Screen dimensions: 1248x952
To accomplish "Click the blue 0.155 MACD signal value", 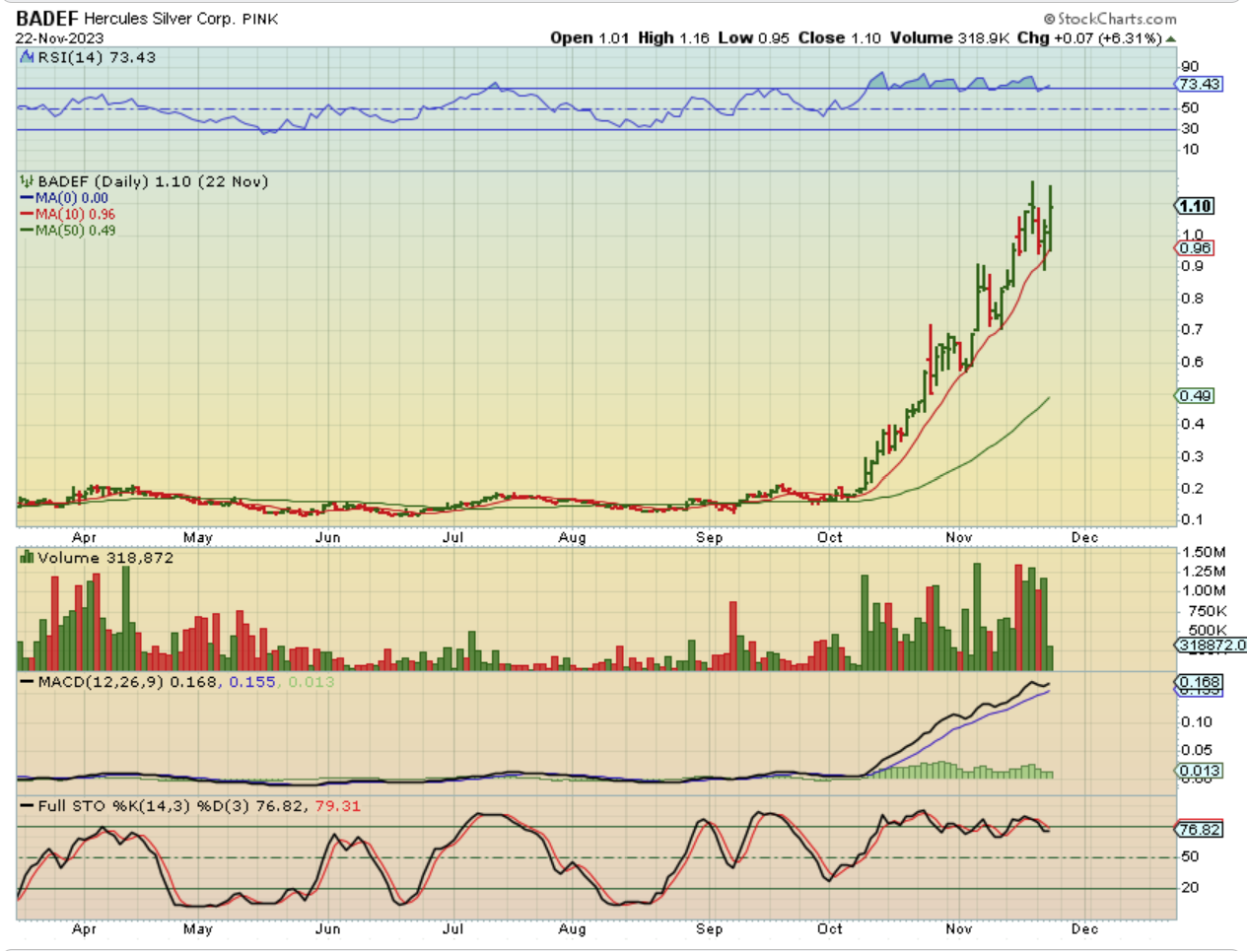I will 252,682.
